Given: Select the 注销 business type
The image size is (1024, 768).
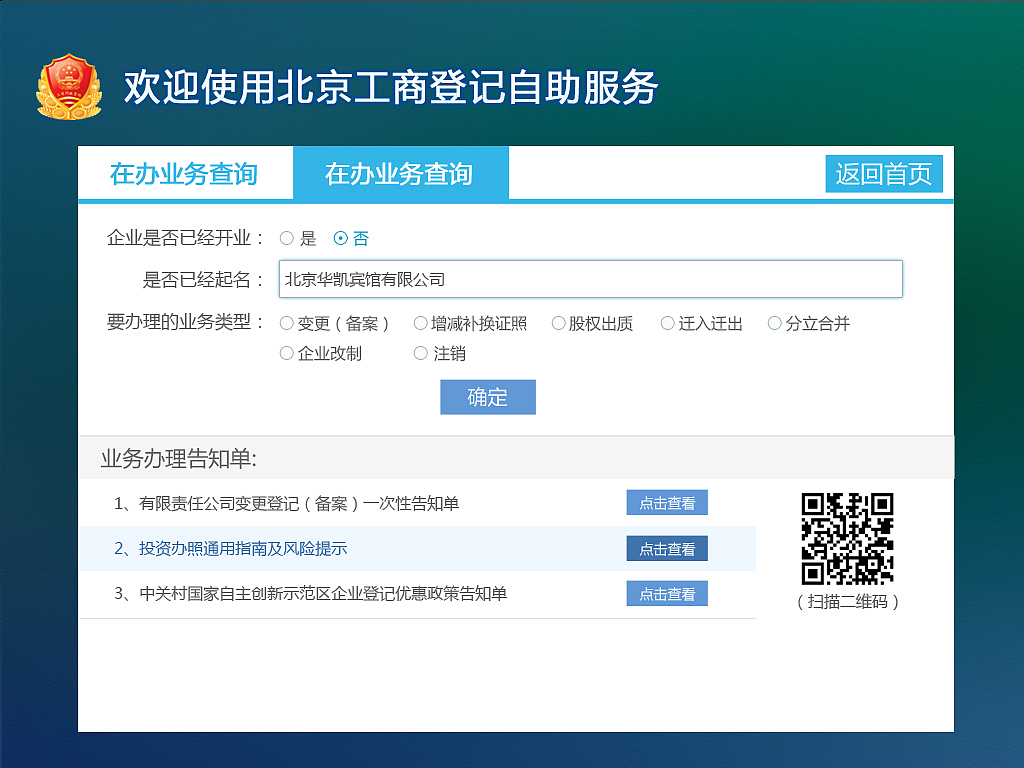Looking at the screenshot, I should point(421,353).
